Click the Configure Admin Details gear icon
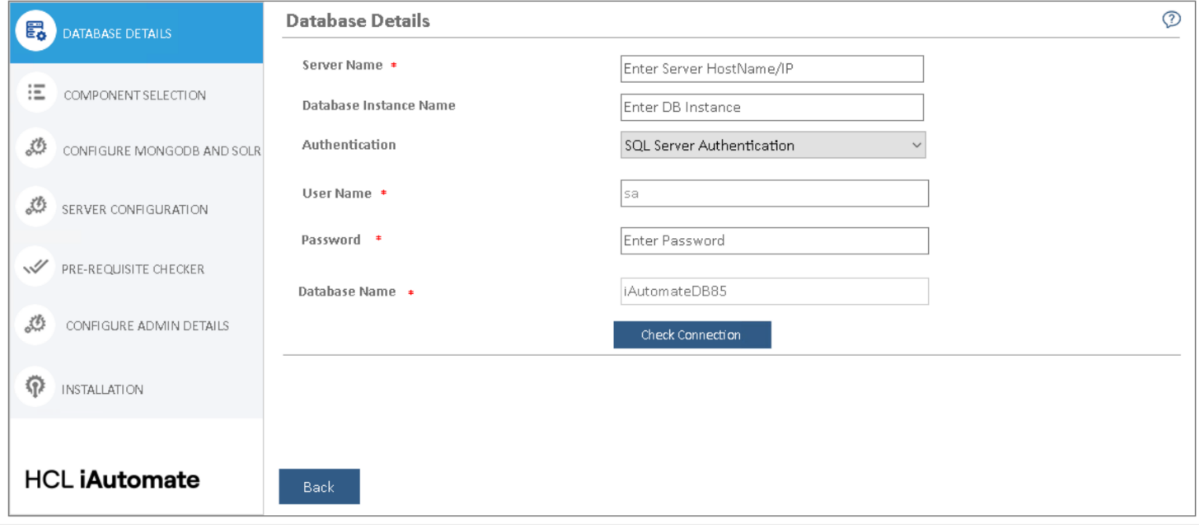Viewport: 1199px width, 525px height. (x=36, y=324)
